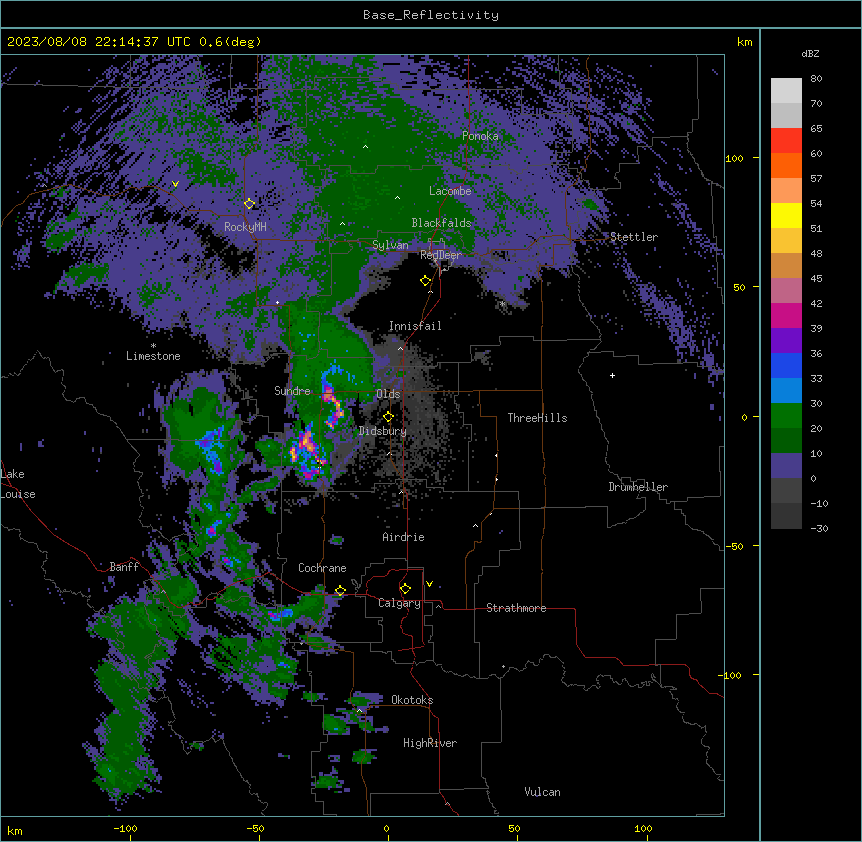Click the Limestone label

[153, 356]
